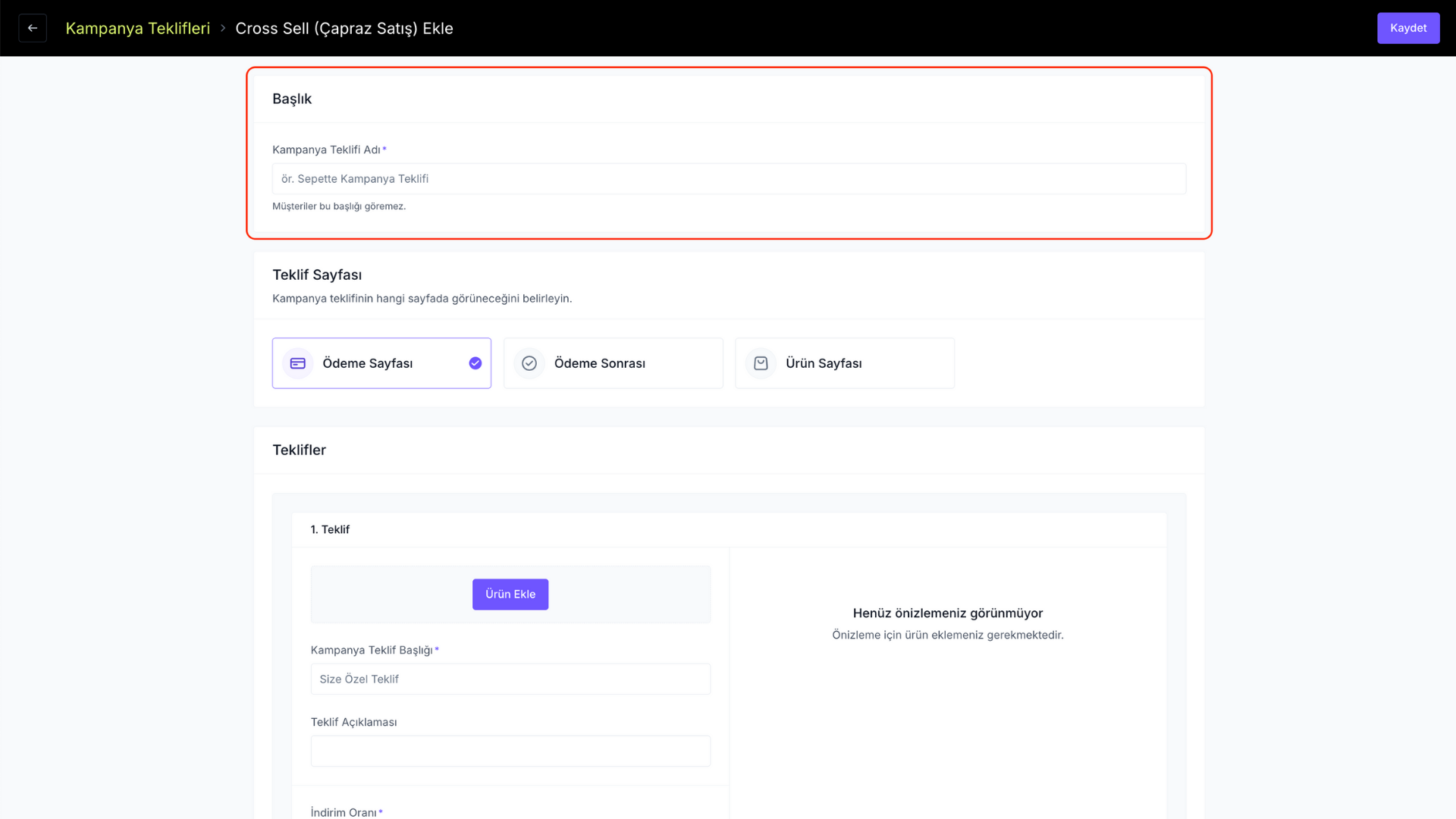Click into the Teklif Açıklaması field
The width and height of the screenshot is (1456, 819).
[x=510, y=751]
